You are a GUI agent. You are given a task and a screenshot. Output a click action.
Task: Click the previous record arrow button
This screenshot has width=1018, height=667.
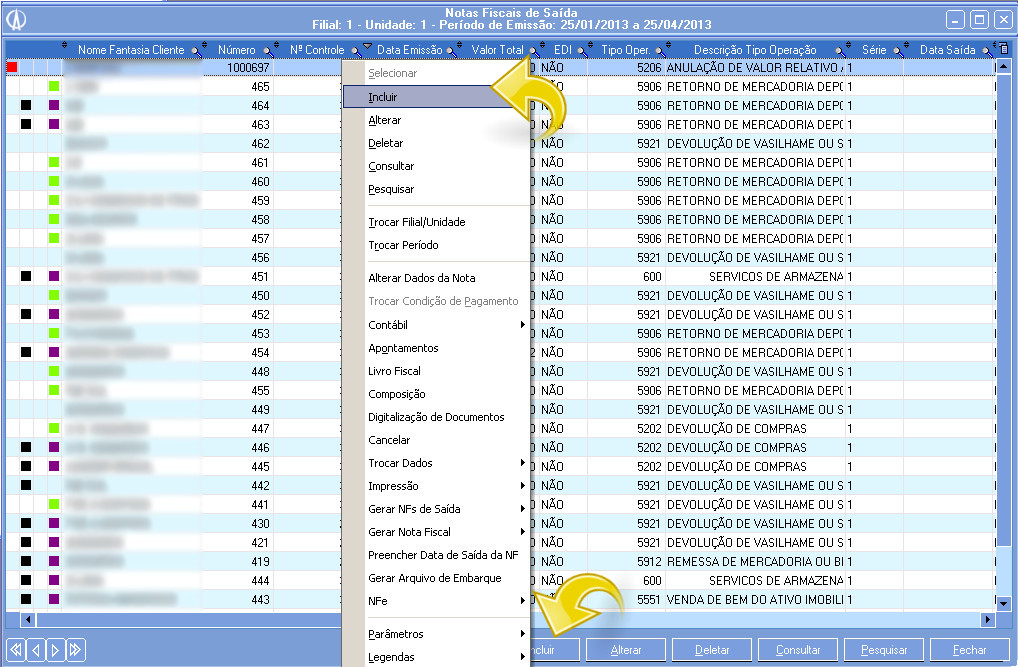36,650
